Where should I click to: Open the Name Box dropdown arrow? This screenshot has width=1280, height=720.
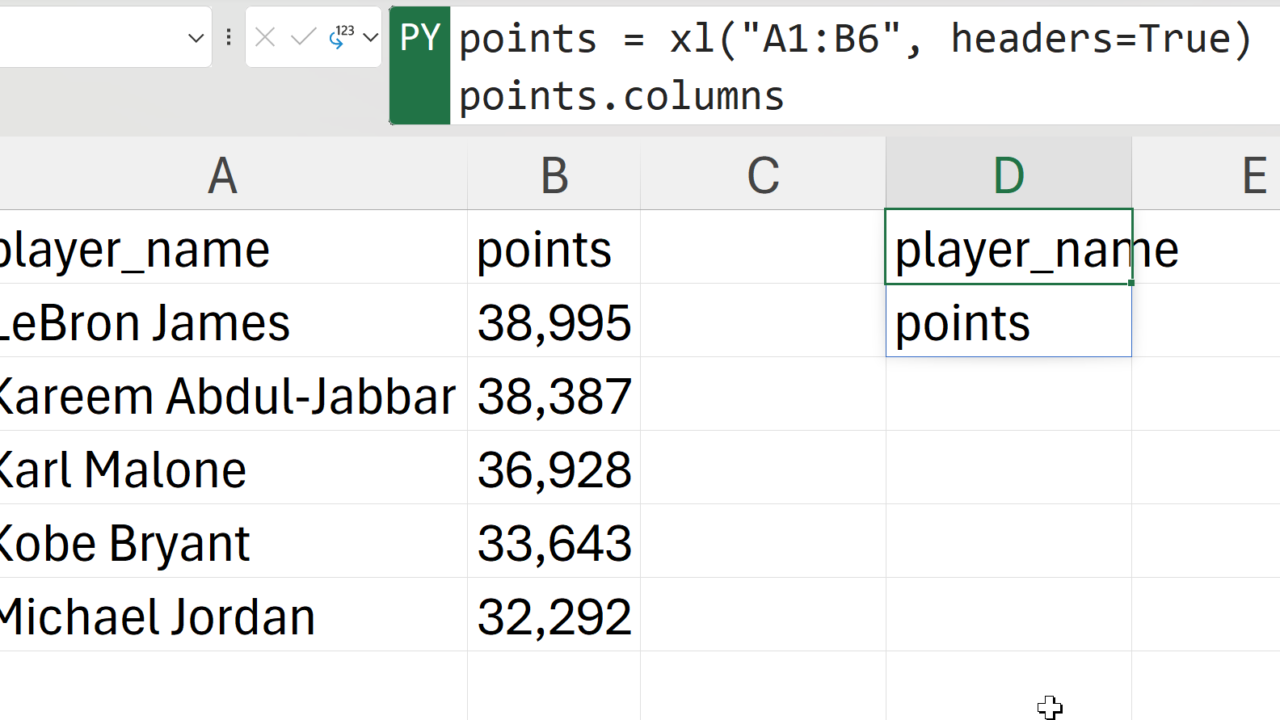pos(196,38)
